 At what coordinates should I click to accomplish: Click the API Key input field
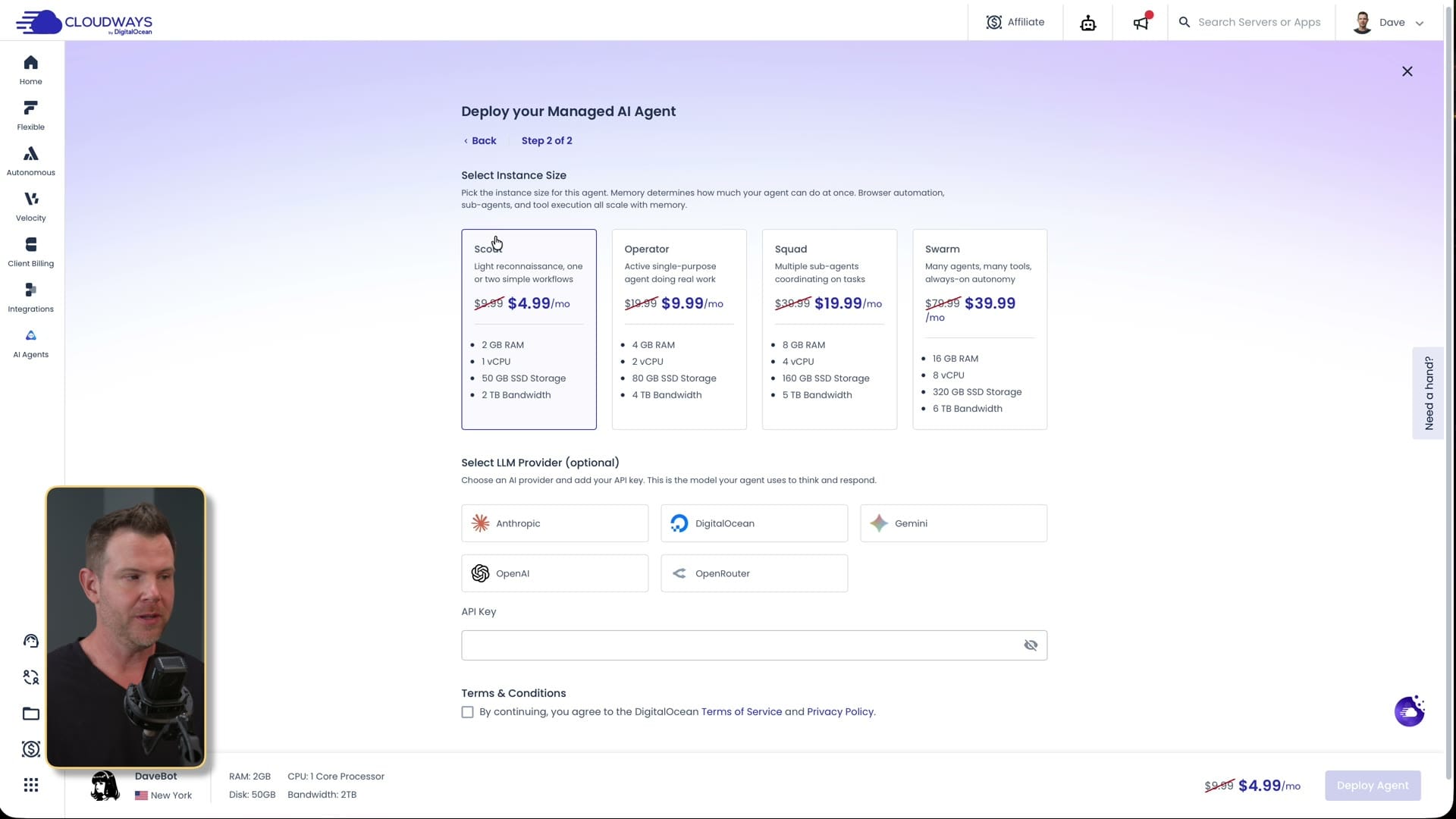pyautogui.click(x=754, y=645)
